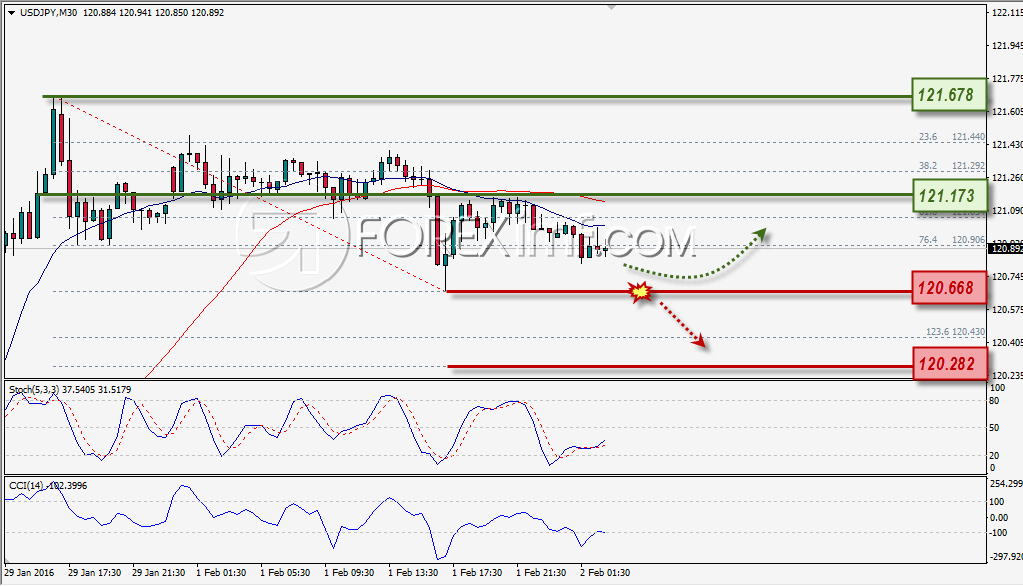Click the 1 Feb 13:30 time label
1023x586 pixels.
(x=413, y=572)
